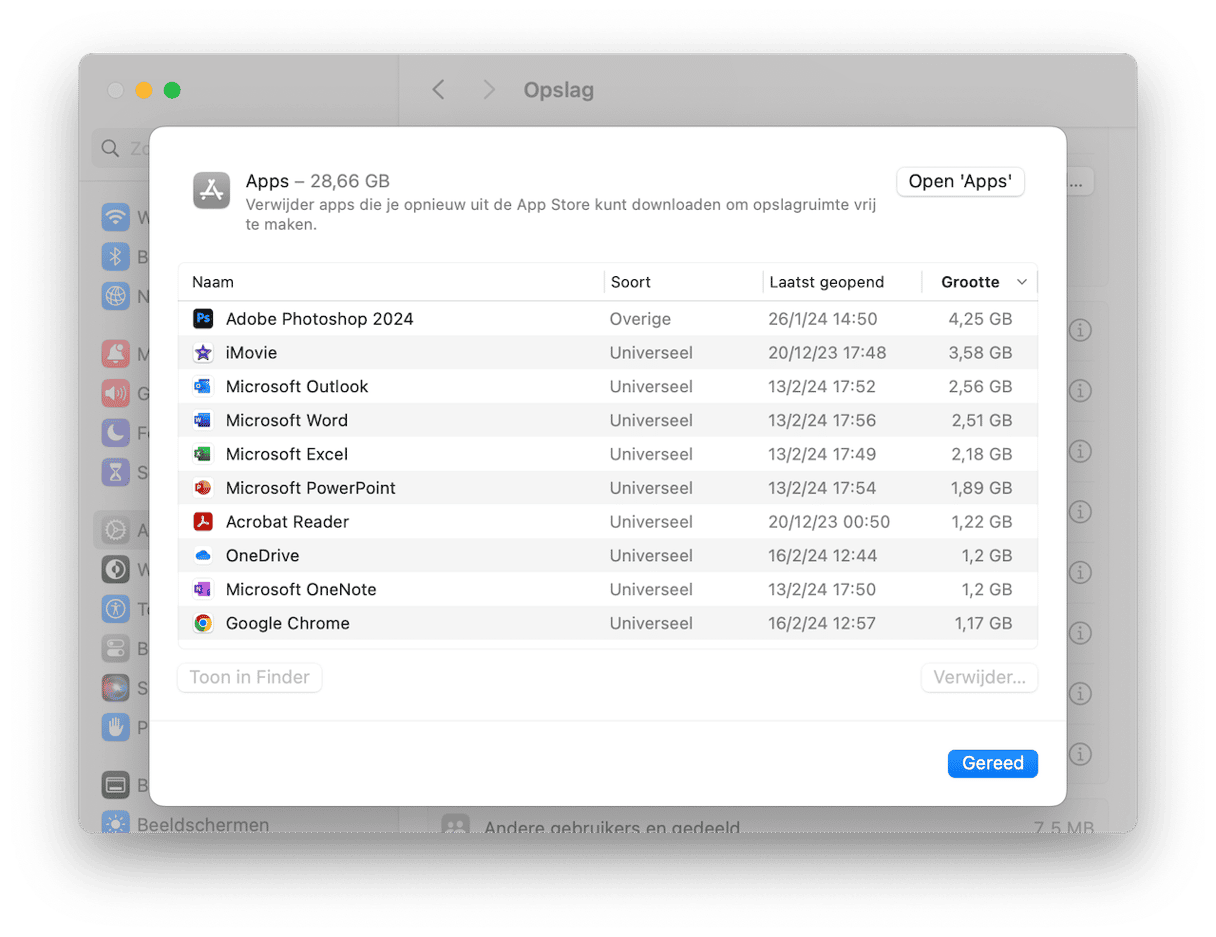
Task: Open General gear icon in Settings sidebar
Action: 116,530
